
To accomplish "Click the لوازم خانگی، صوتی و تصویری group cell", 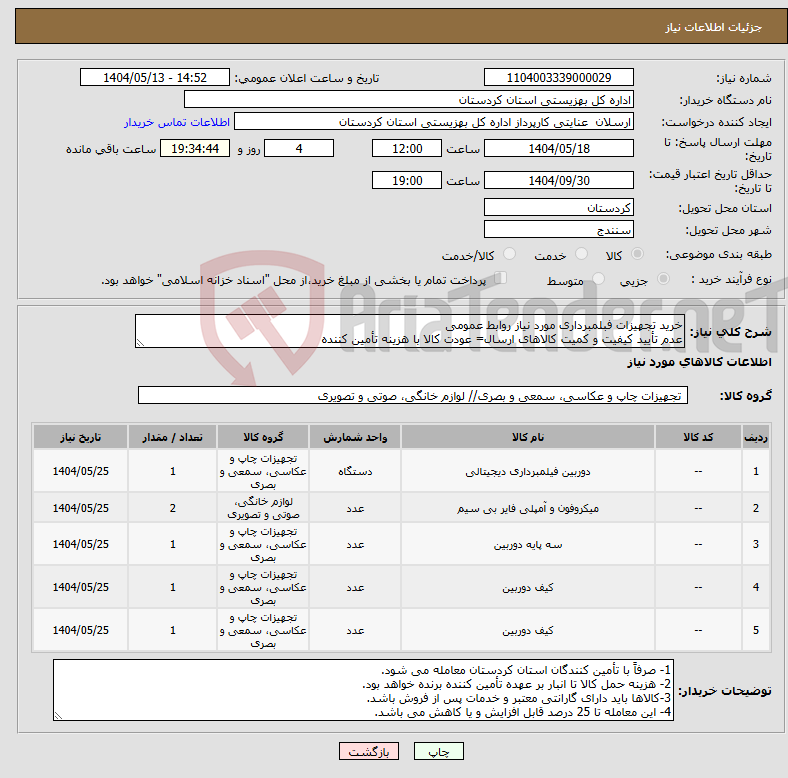I will click(263, 508).
